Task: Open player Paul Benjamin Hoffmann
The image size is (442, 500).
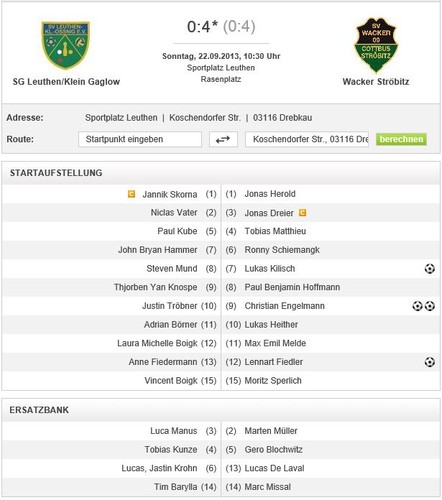Action: [x=292, y=287]
